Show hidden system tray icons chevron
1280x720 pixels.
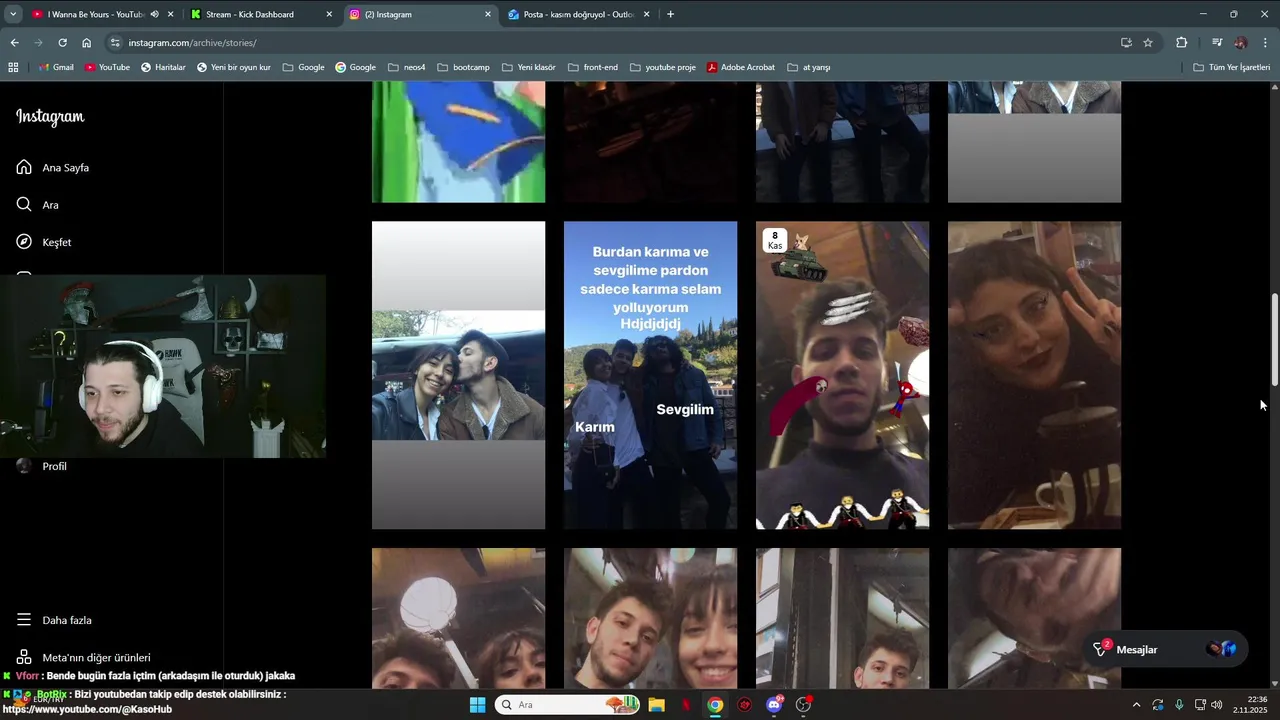click(x=1136, y=705)
